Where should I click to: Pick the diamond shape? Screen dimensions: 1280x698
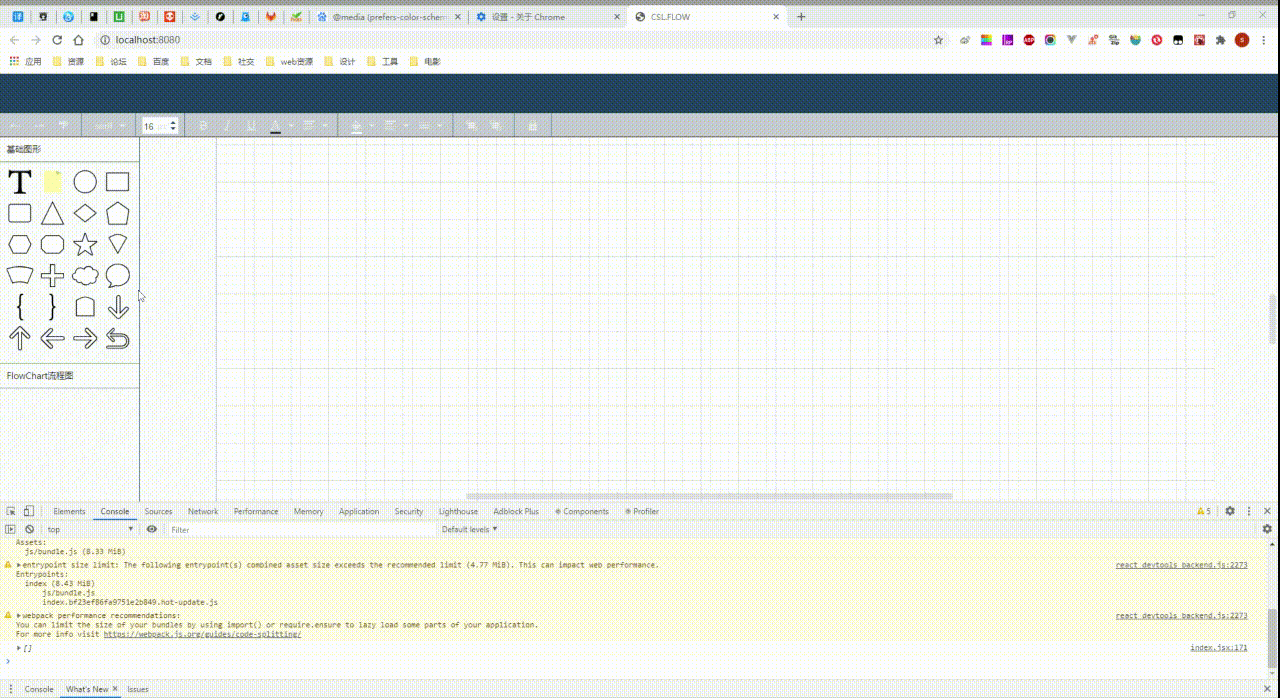coord(85,213)
